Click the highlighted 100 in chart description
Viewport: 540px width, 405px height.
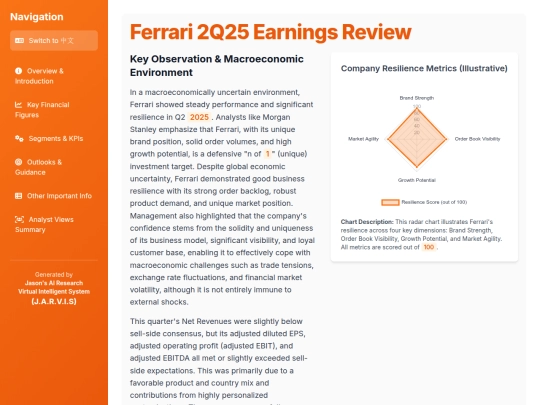pyautogui.click(x=429, y=247)
